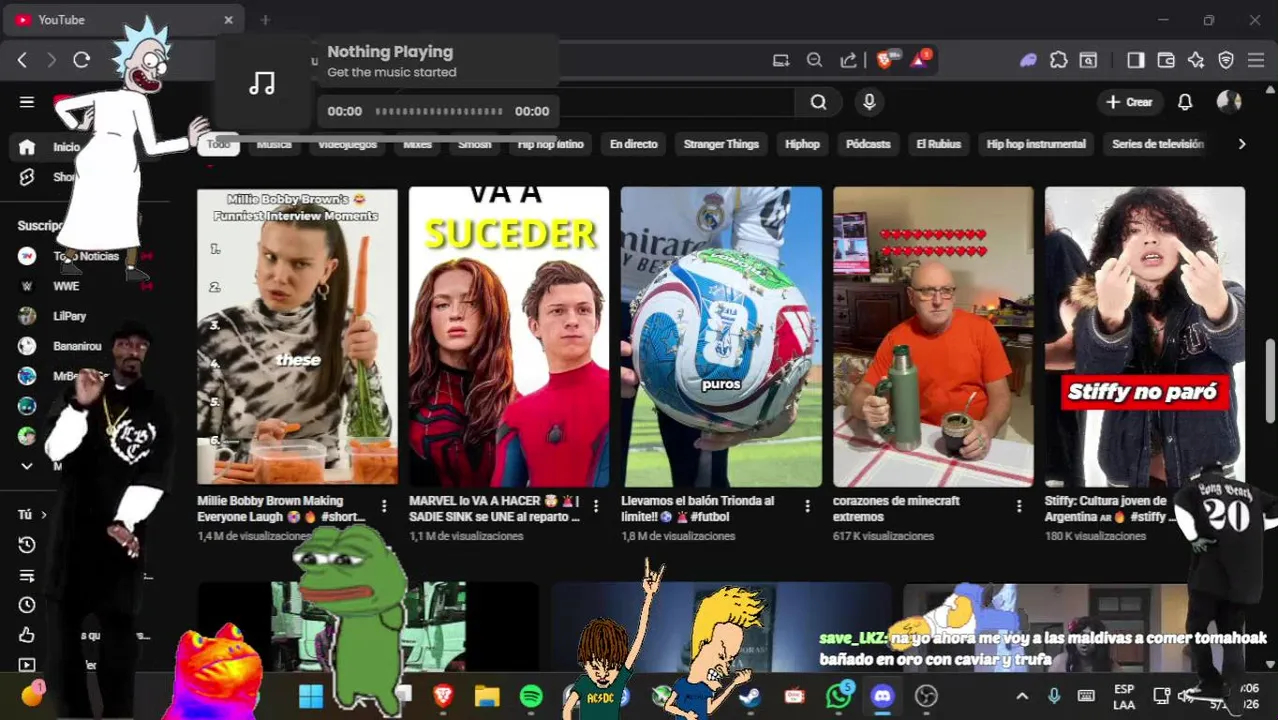Open the soccer ball Trionda thumbnail
This screenshot has height=720, width=1278.
(x=721, y=336)
